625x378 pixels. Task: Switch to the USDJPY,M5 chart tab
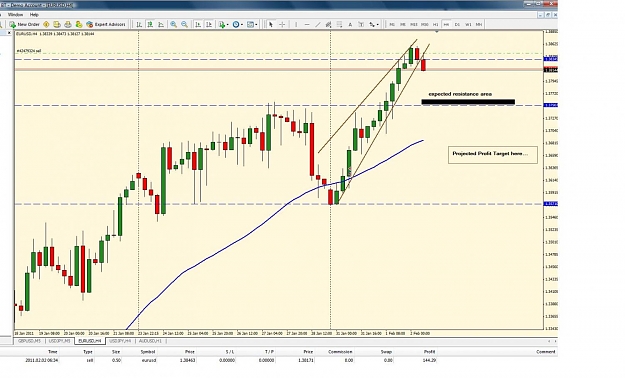click(x=60, y=341)
